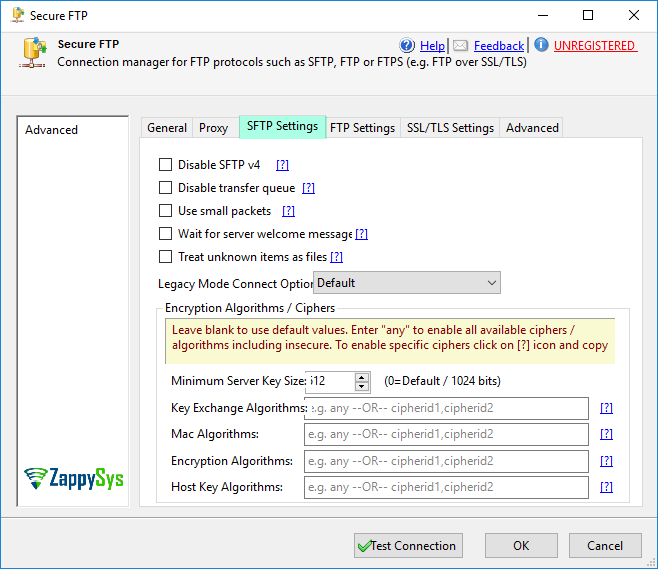Click the yellow cipher instructions note
Image resolution: width=658 pixels, height=569 pixels.
click(x=390, y=341)
